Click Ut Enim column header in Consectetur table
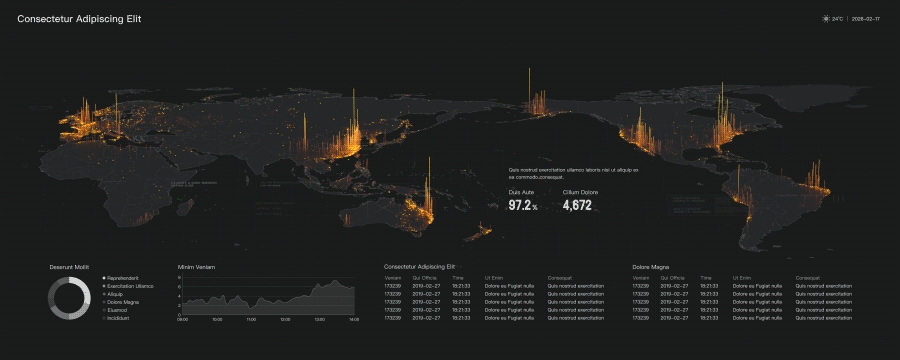Image resolution: width=900 pixels, height=360 pixels. click(x=494, y=278)
